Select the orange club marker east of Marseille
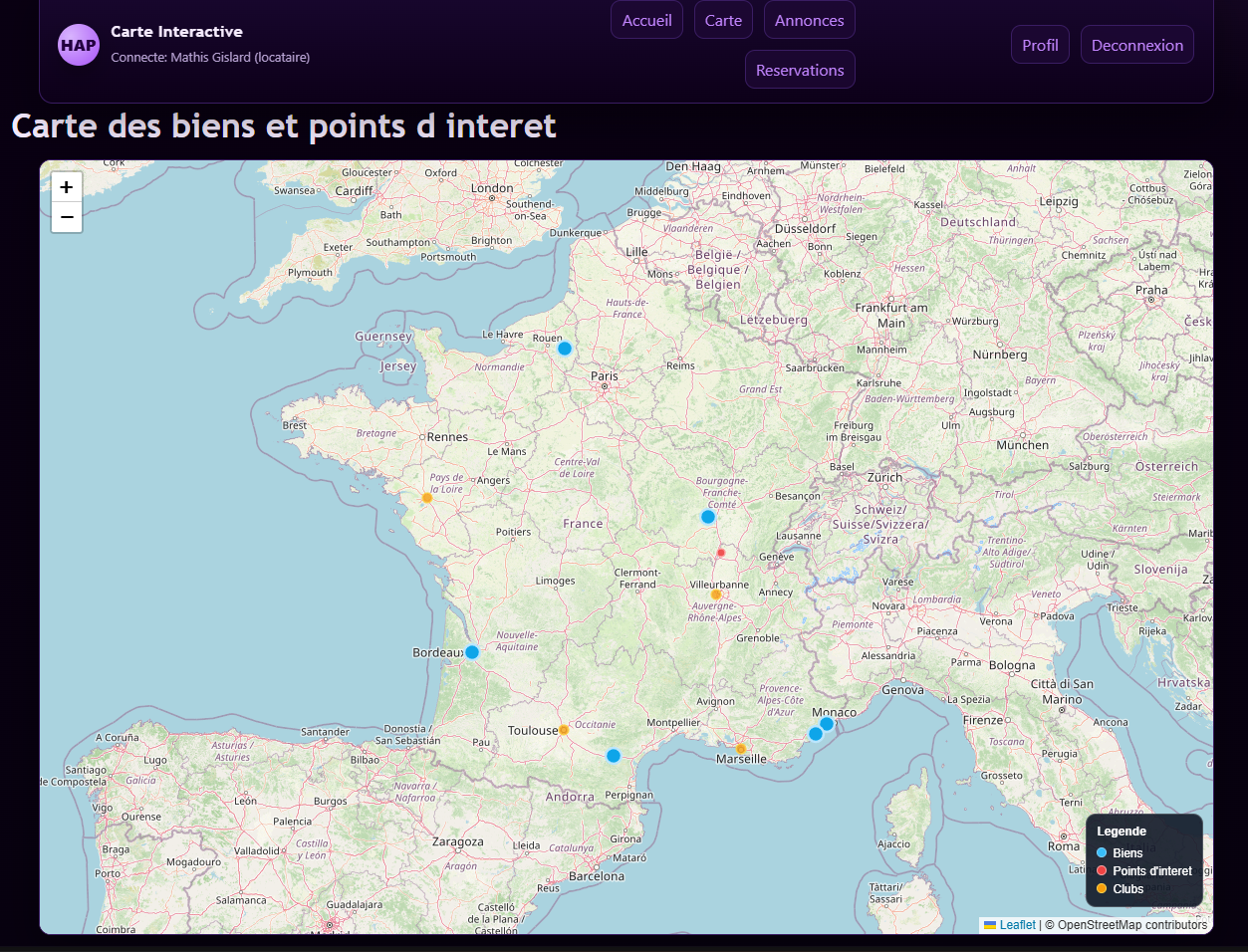 coord(741,749)
